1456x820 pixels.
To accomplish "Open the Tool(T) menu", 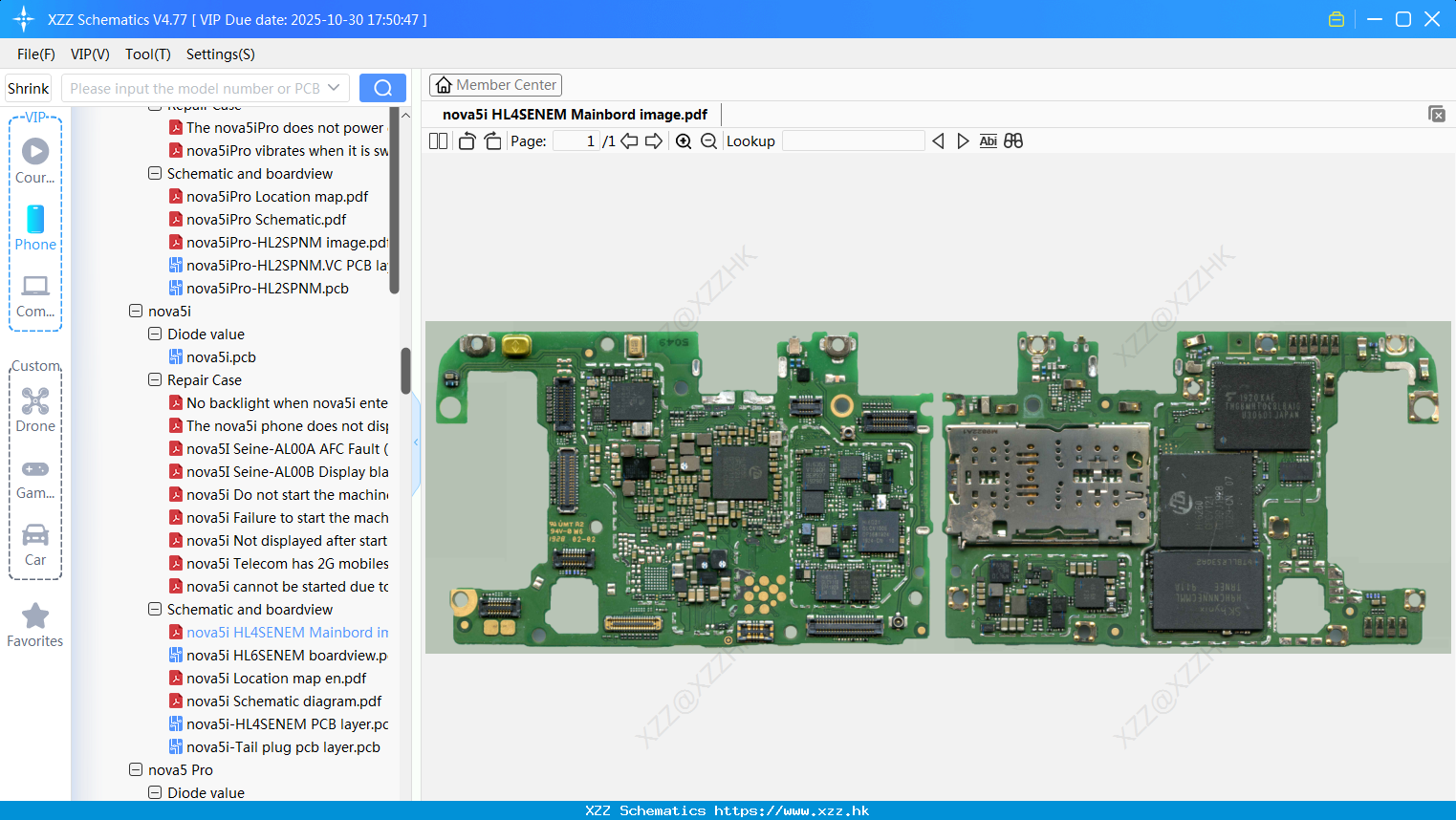I will coord(148,54).
